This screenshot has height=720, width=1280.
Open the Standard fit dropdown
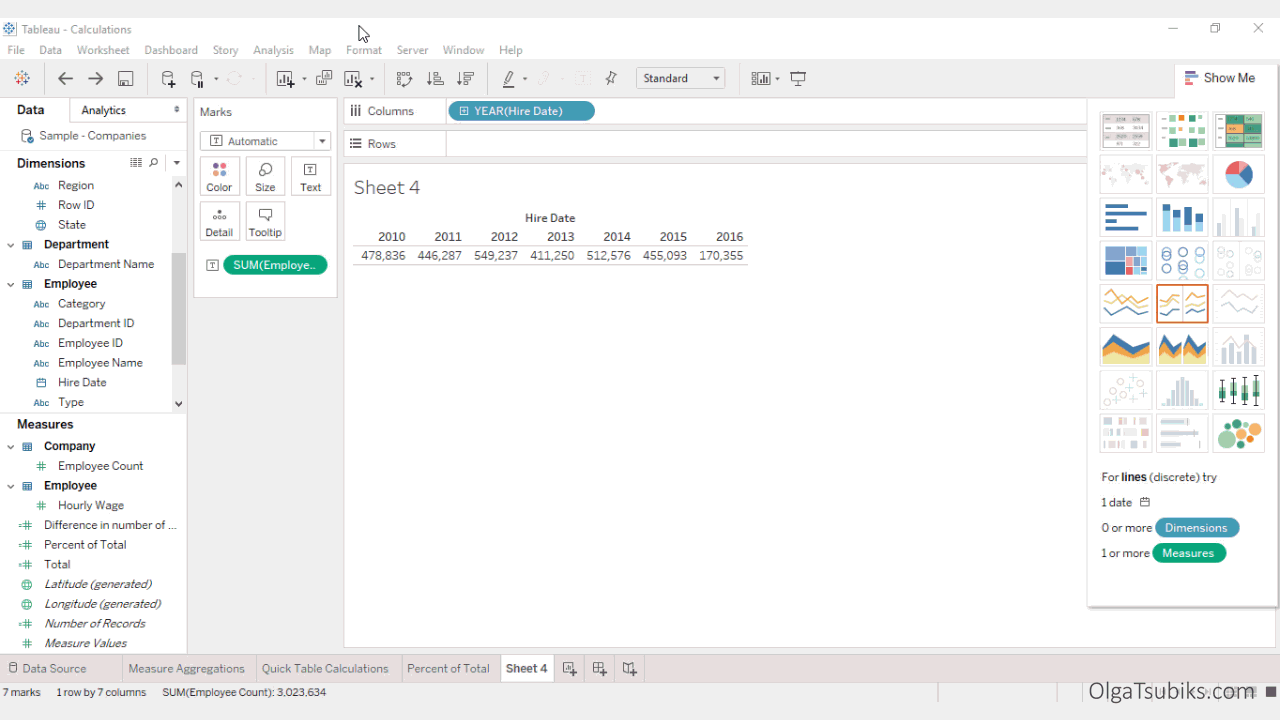(x=680, y=78)
